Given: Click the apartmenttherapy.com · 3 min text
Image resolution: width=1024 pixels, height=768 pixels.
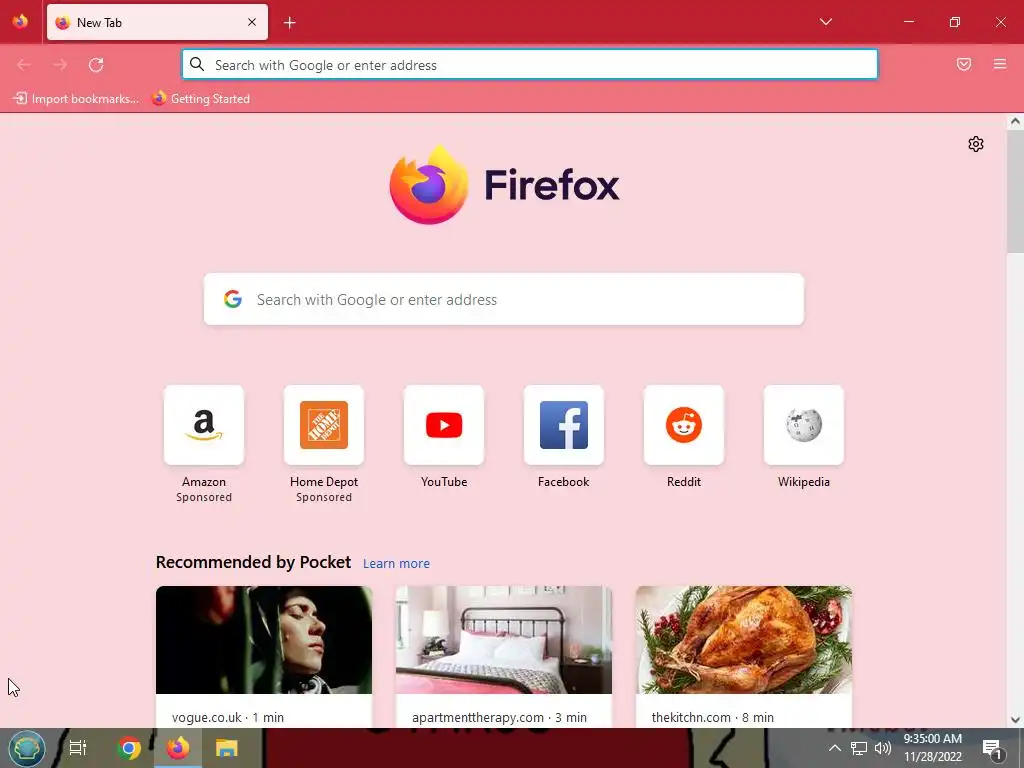Looking at the screenshot, I should point(500,717).
